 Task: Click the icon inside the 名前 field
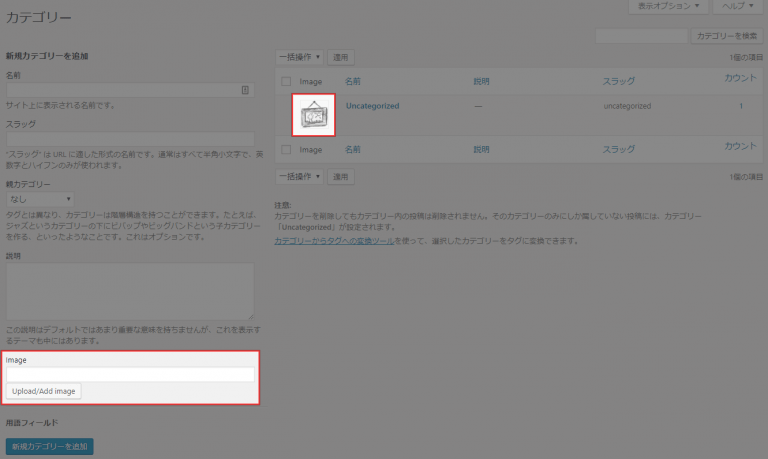click(246, 90)
